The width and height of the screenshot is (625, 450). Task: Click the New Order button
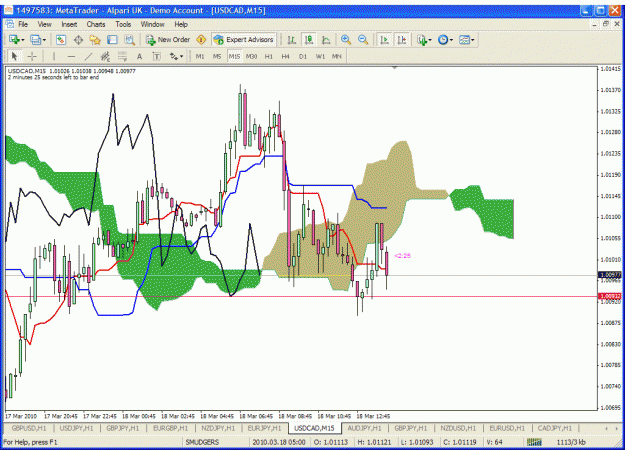click(168, 39)
